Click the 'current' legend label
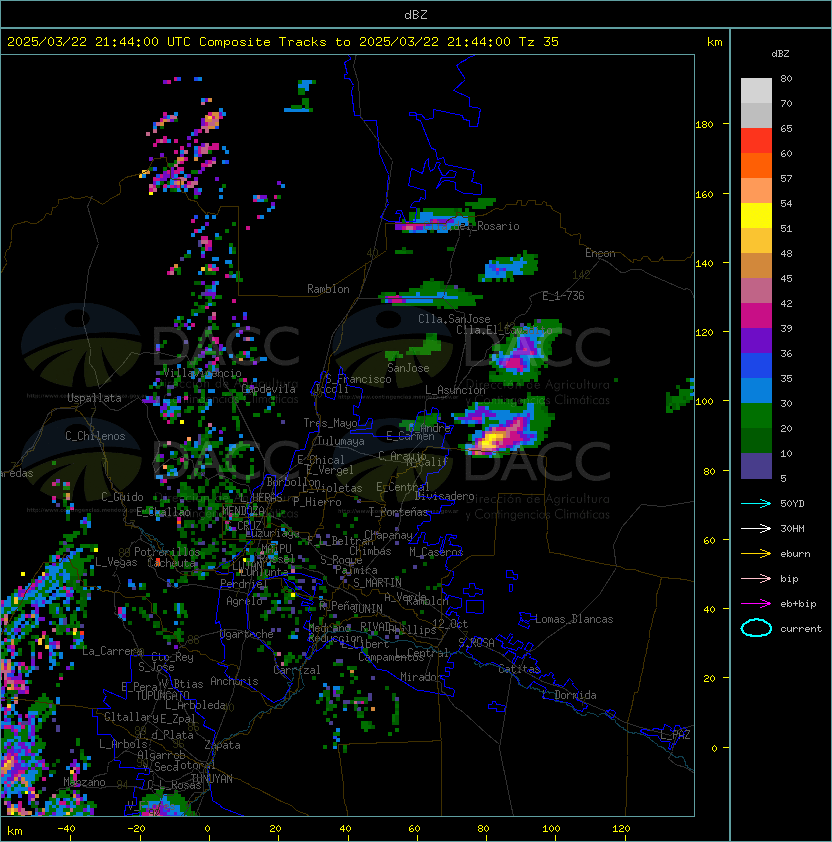 coord(801,629)
